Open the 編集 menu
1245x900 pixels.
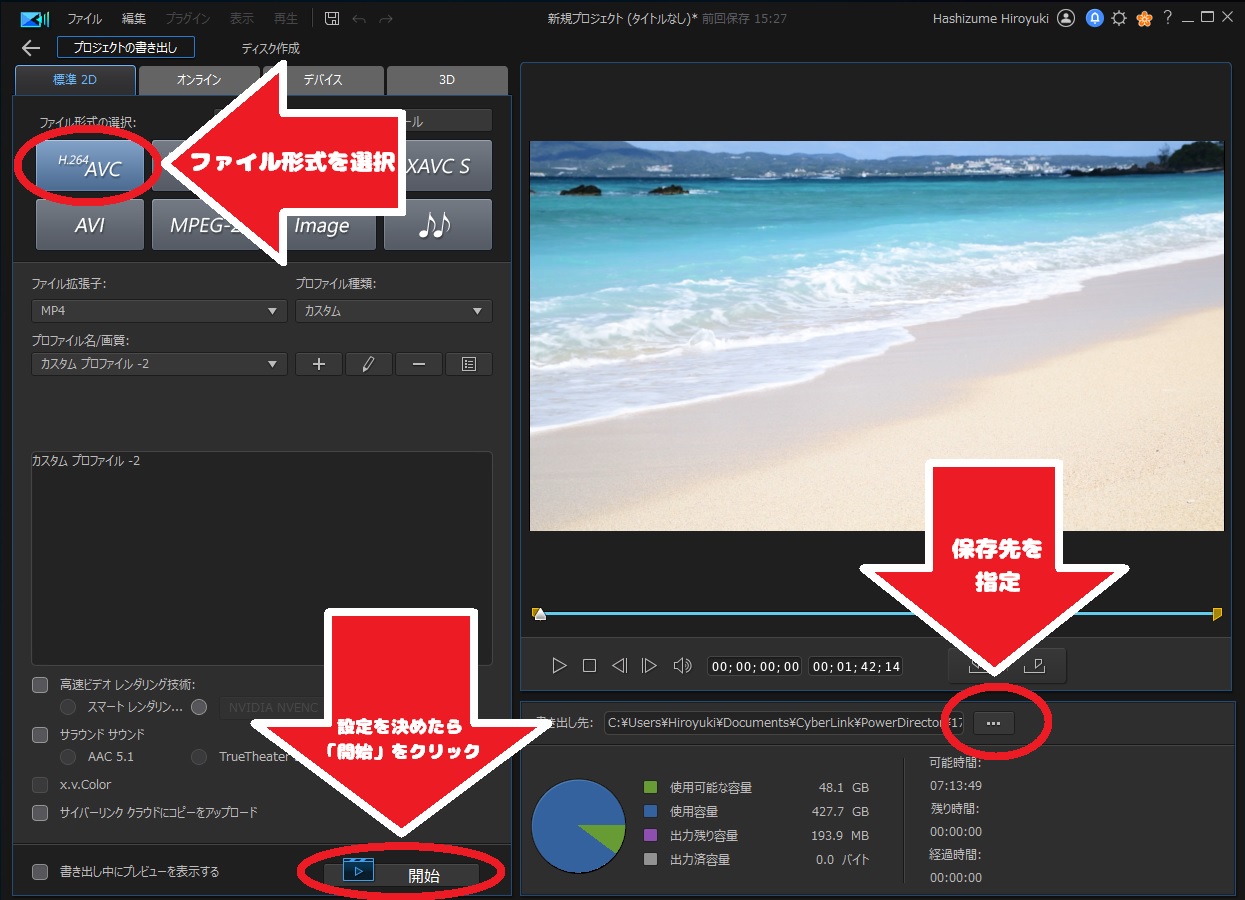[133, 19]
